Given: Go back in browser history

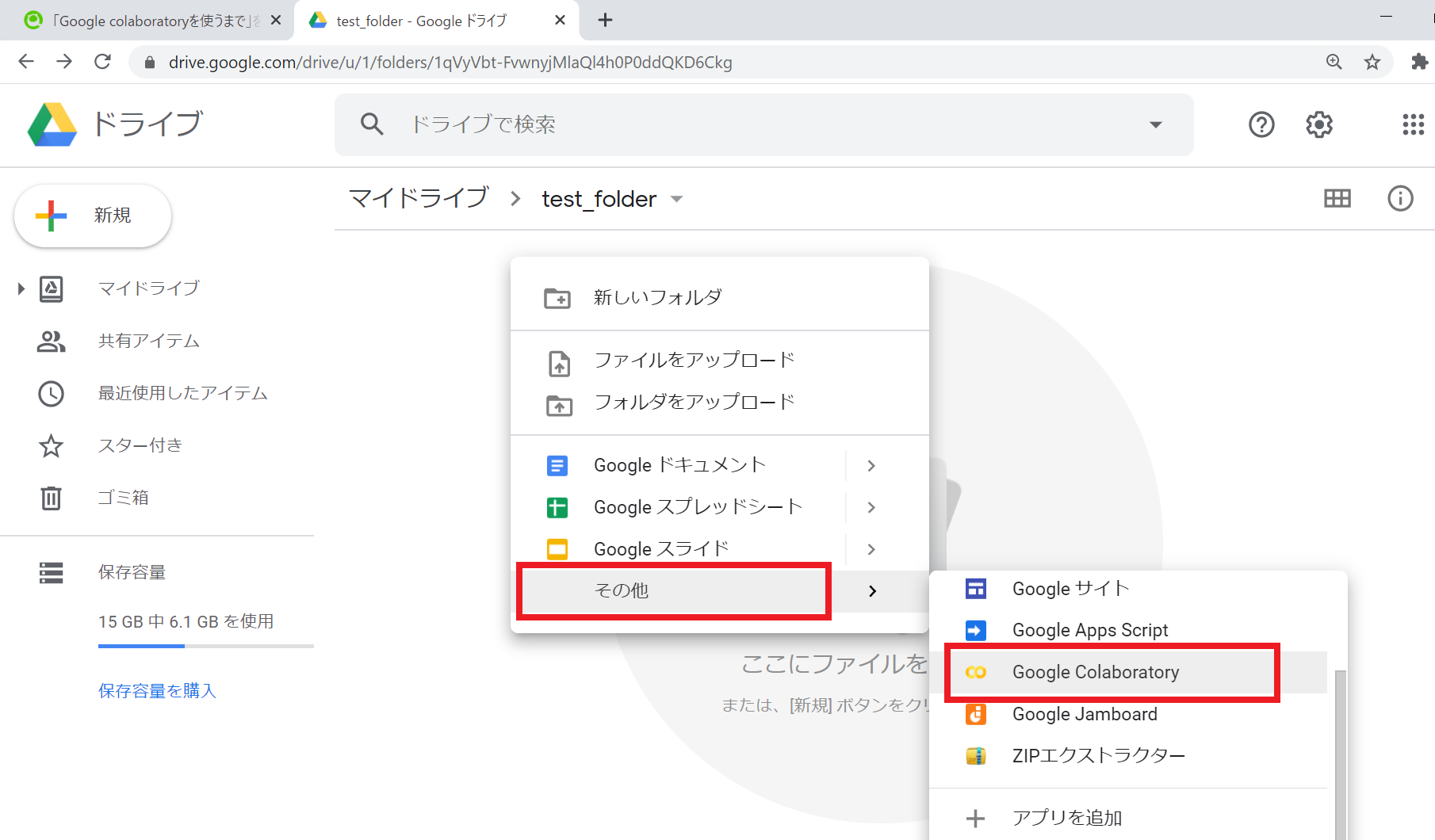Looking at the screenshot, I should [26, 62].
